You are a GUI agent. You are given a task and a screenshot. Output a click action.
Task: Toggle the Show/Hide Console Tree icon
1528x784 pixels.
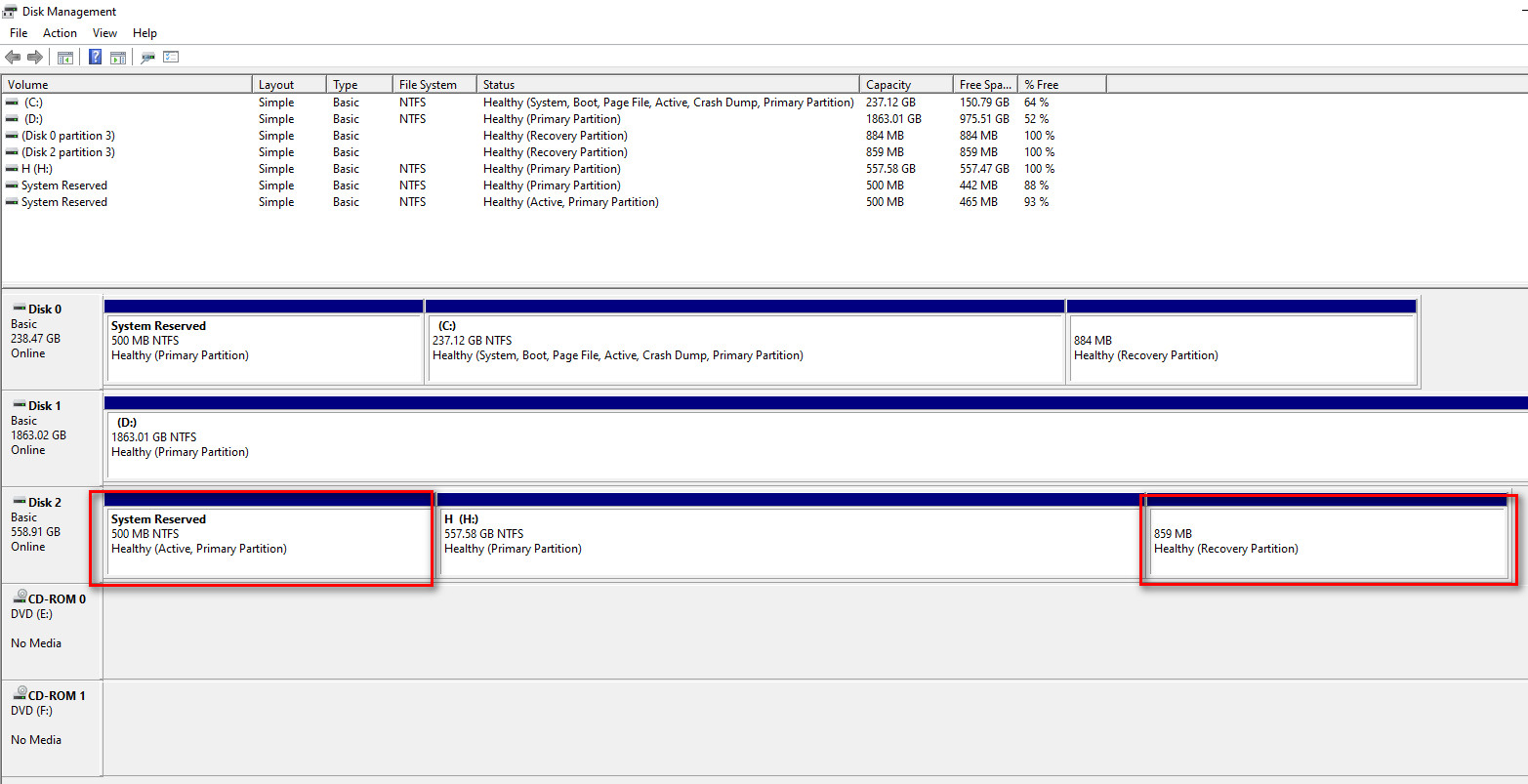[65, 58]
